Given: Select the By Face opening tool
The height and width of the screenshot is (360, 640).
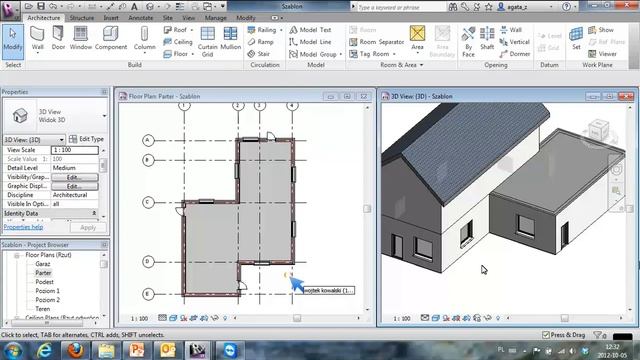Looking at the screenshot, I should [x=468, y=42].
